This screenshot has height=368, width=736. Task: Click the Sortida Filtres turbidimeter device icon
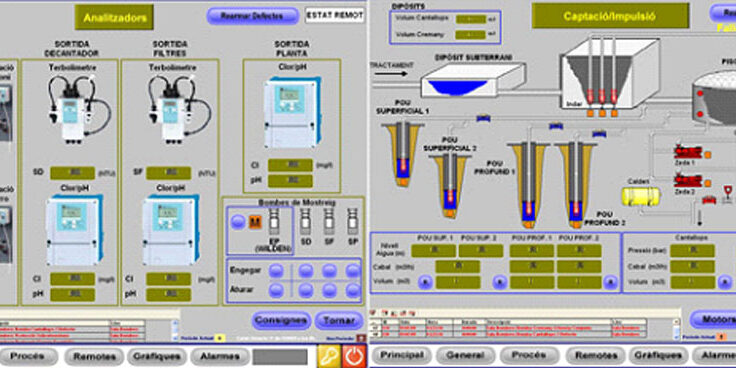point(180,109)
